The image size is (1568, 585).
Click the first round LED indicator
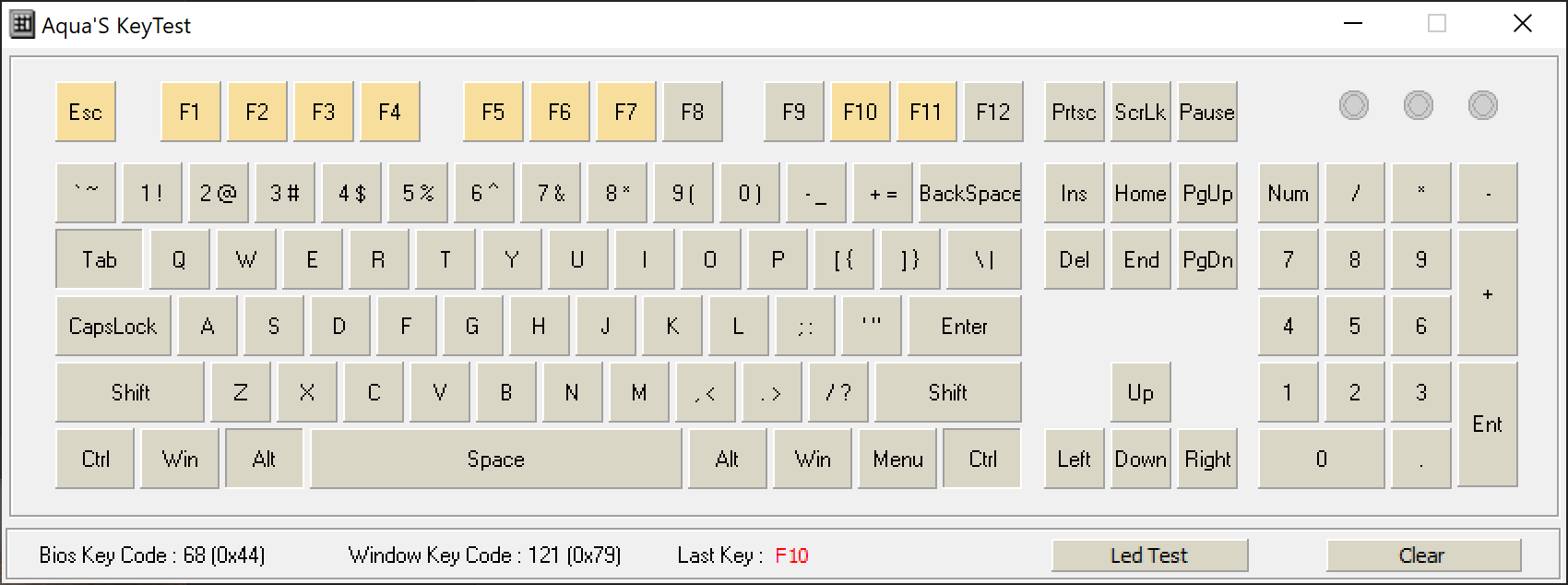click(x=1353, y=105)
